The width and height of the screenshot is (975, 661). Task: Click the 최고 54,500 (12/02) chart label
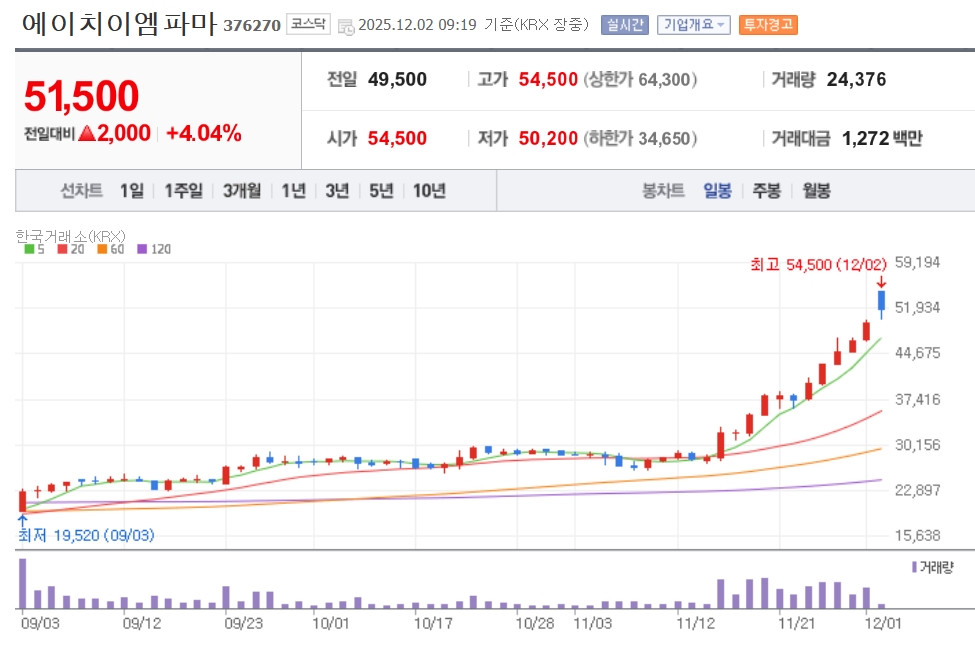click(x=818, y=265)
